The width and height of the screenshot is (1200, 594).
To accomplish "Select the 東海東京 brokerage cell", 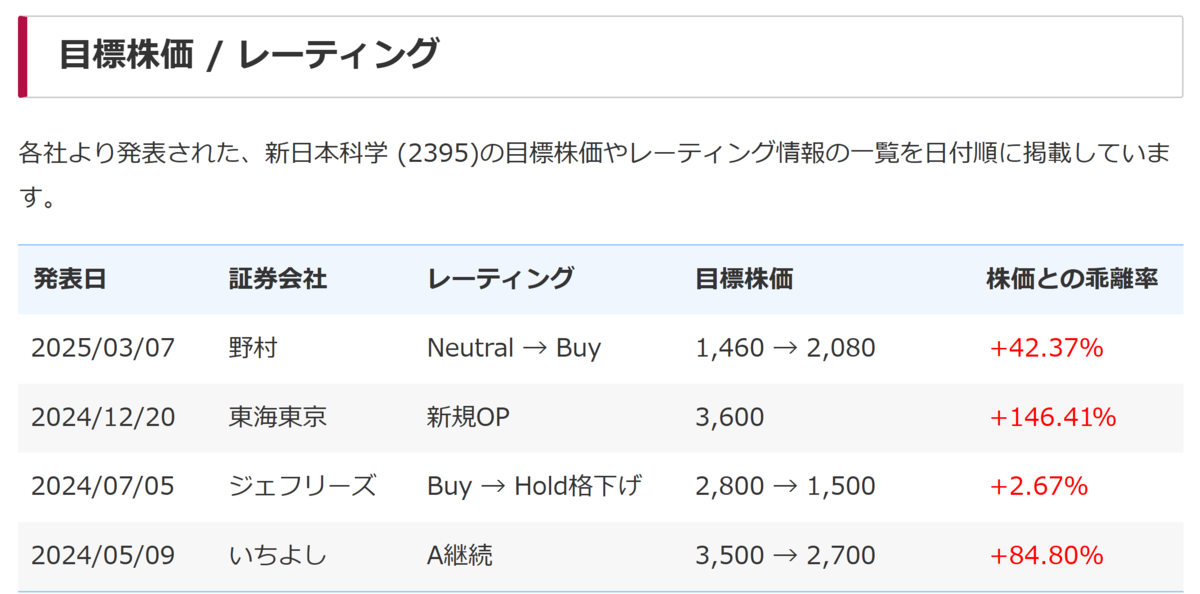I will pyautogui.click(x=277, y=417).
